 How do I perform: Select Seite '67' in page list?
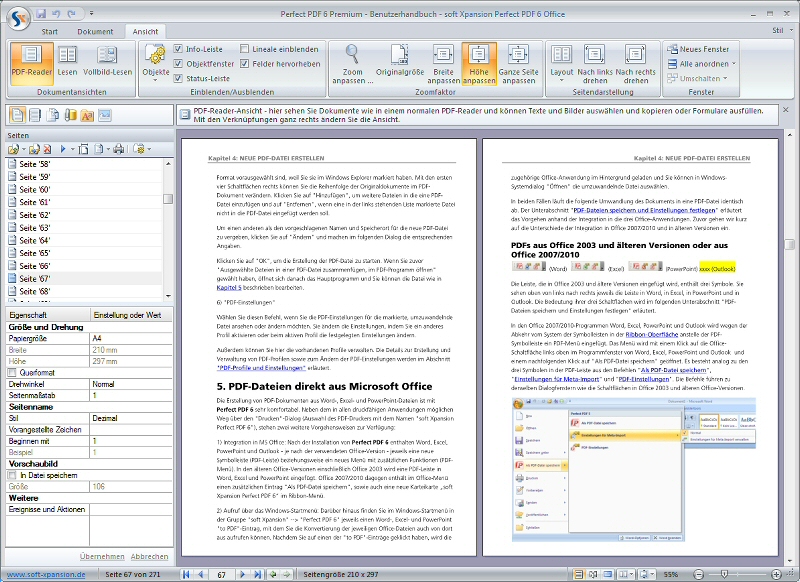click(x=84, y=279)
